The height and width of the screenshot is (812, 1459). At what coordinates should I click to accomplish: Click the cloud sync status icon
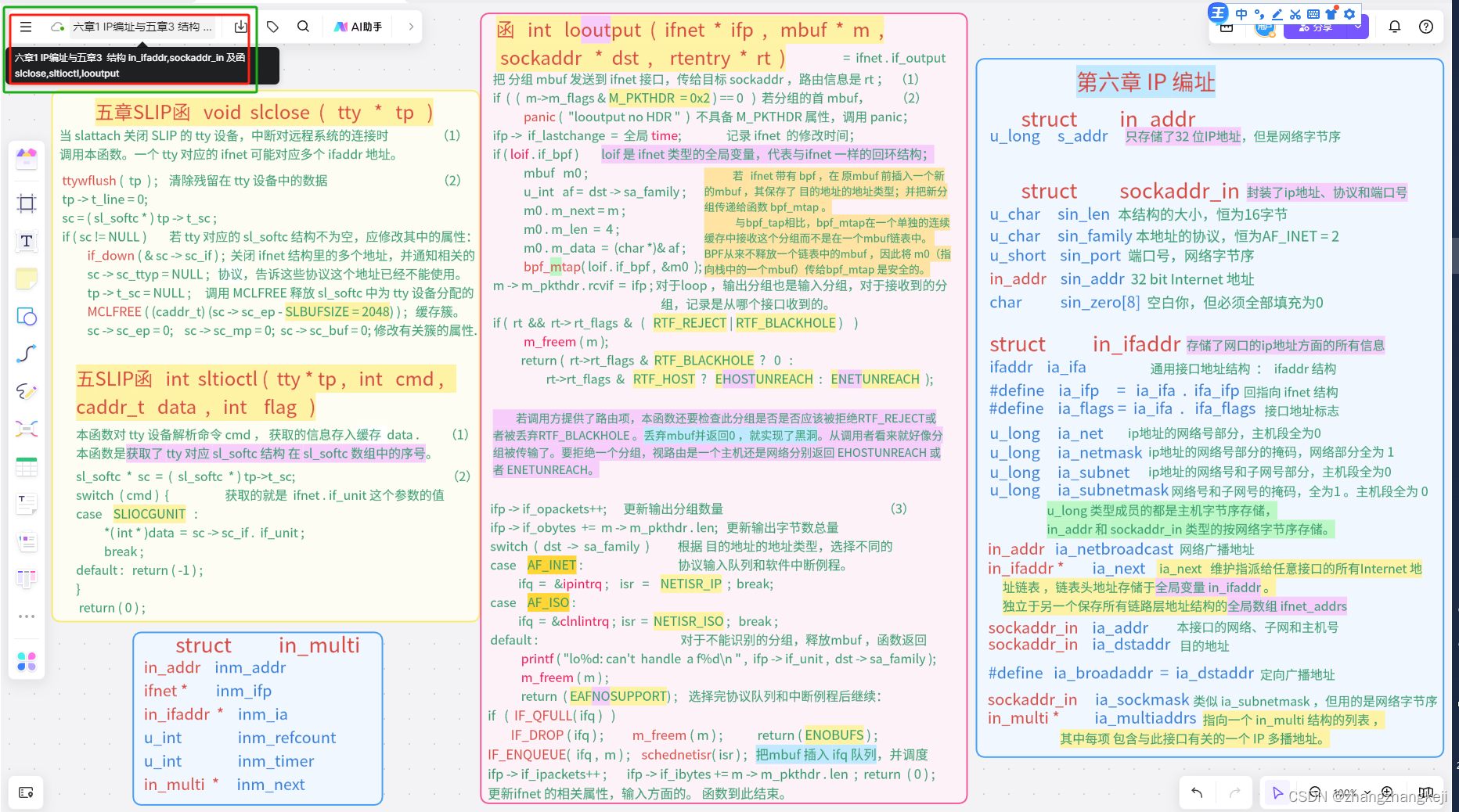click(57, 27)
